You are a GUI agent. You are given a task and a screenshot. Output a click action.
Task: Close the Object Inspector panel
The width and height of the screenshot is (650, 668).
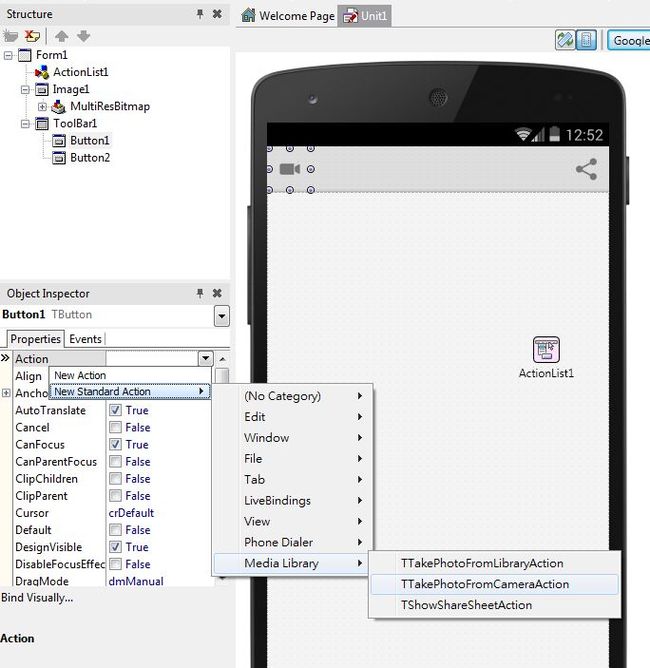coord(217,293)
